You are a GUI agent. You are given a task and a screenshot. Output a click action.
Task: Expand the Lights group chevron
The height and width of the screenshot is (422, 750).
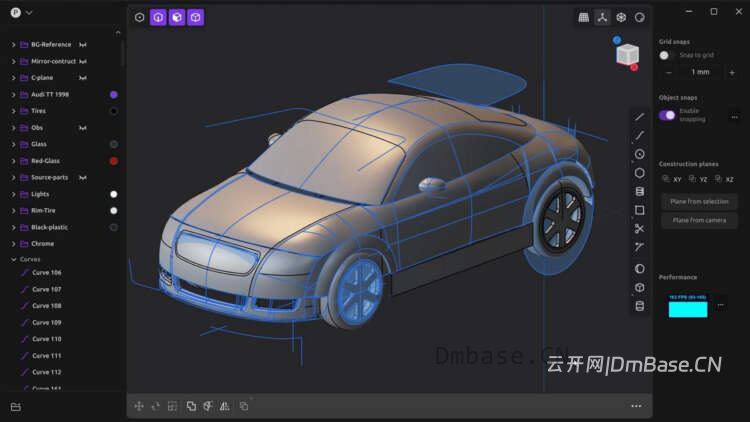13,194
